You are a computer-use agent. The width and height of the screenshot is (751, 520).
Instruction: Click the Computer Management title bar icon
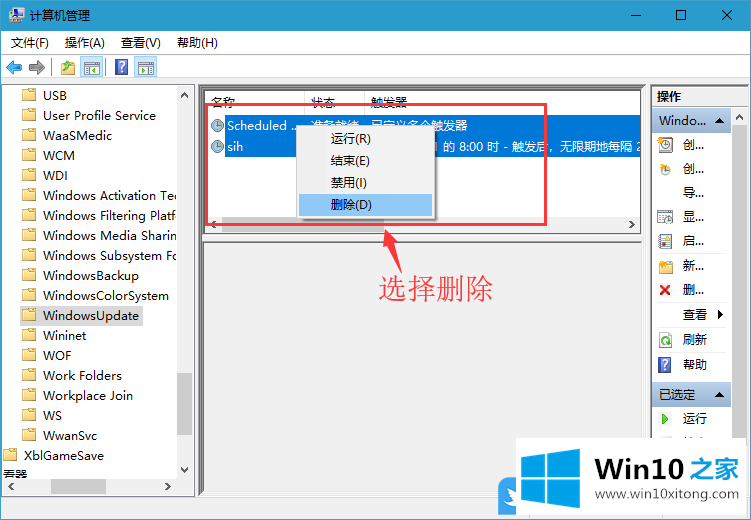point(16,15)
